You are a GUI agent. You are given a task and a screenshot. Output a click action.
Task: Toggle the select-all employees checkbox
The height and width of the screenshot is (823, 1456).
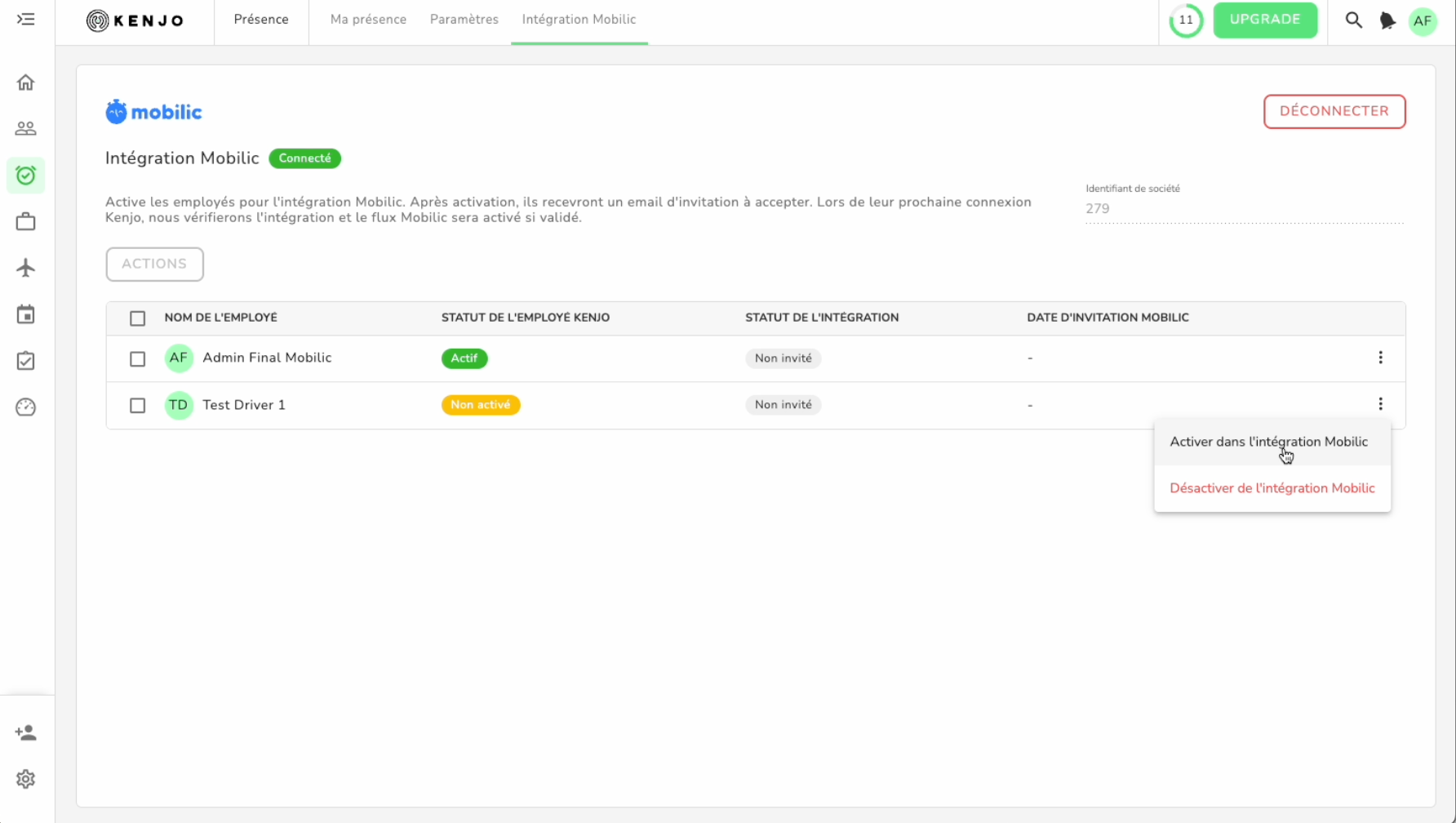(x=137, y=318)
